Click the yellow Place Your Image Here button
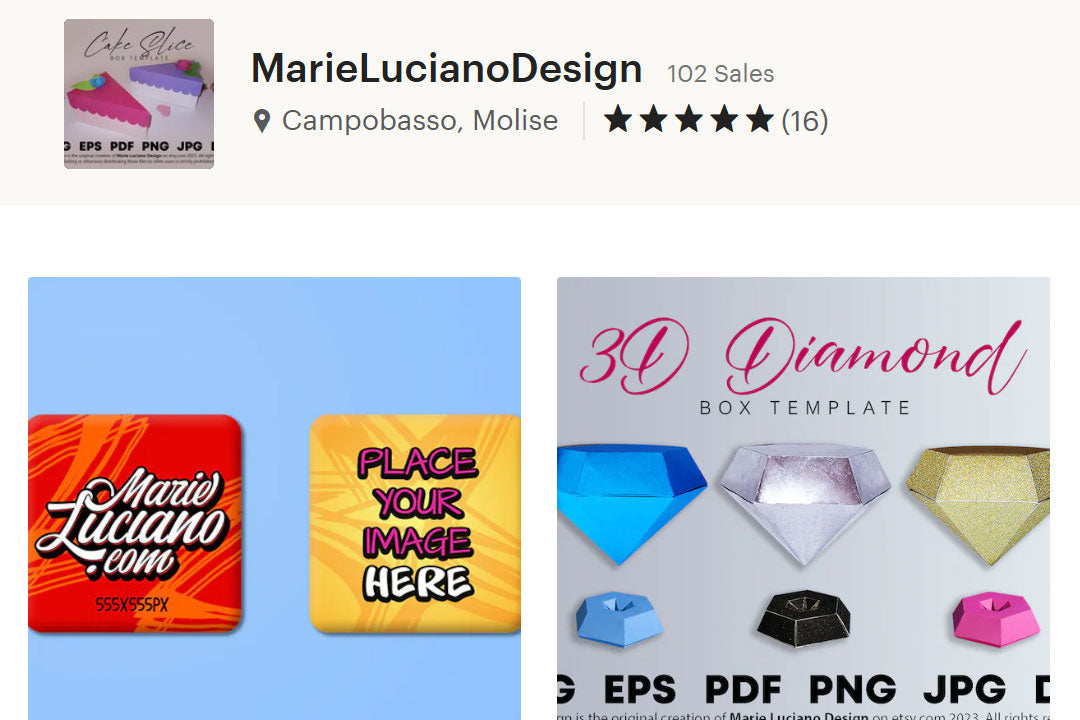 [415, 523]
